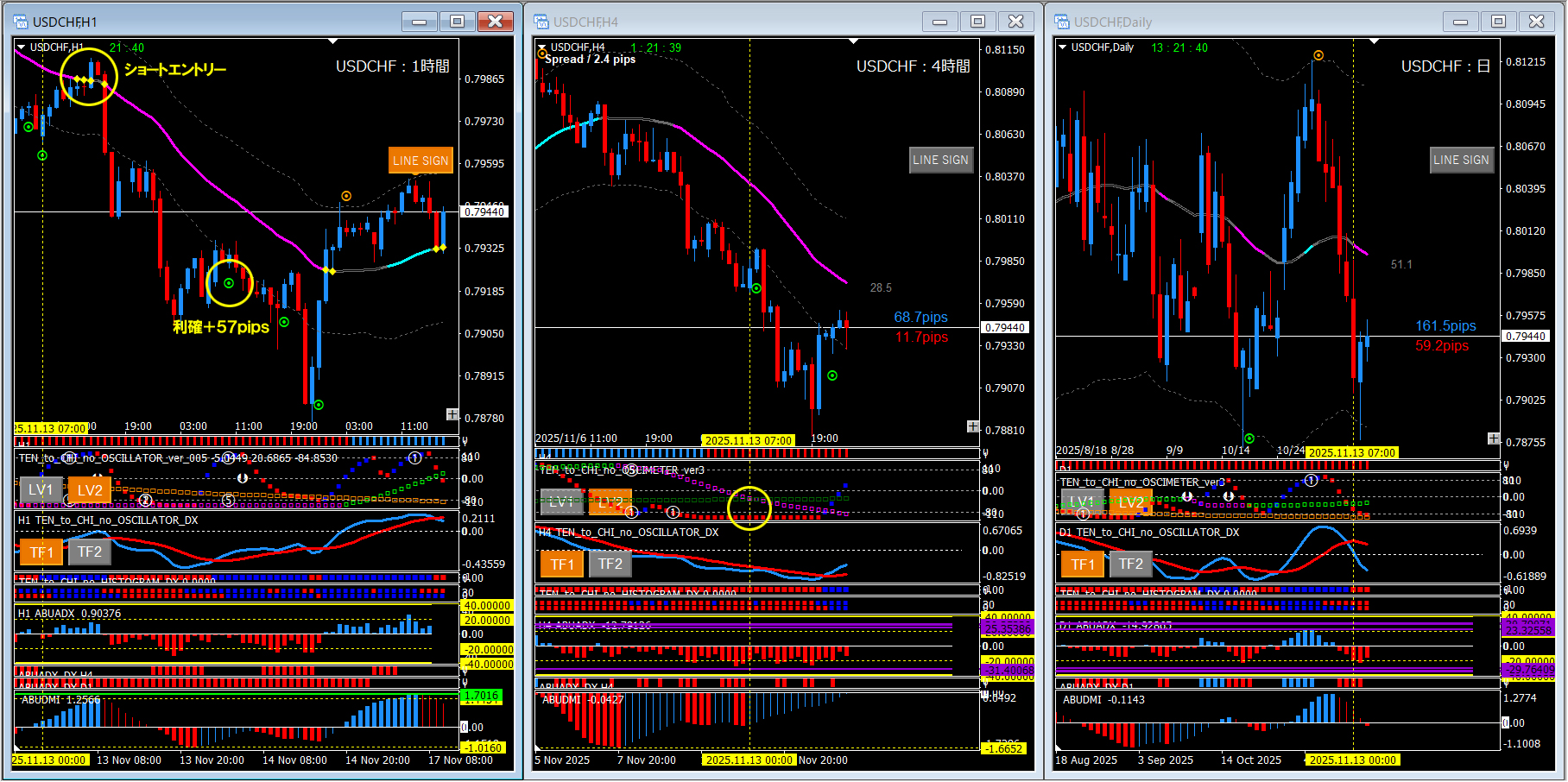
Task: Open the USDCHF,H4 chart dropdown triangle
Action: 541,47
